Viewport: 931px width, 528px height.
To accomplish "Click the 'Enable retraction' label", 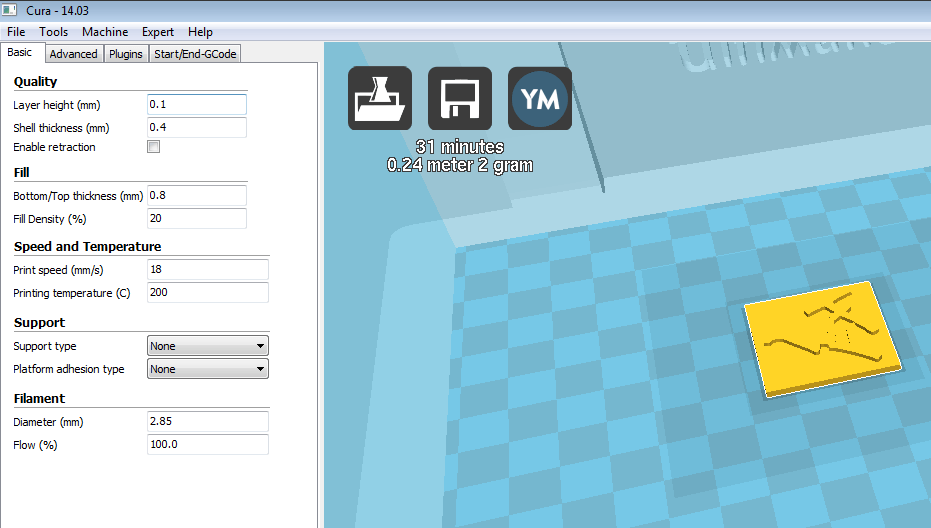I will point(54,147).
